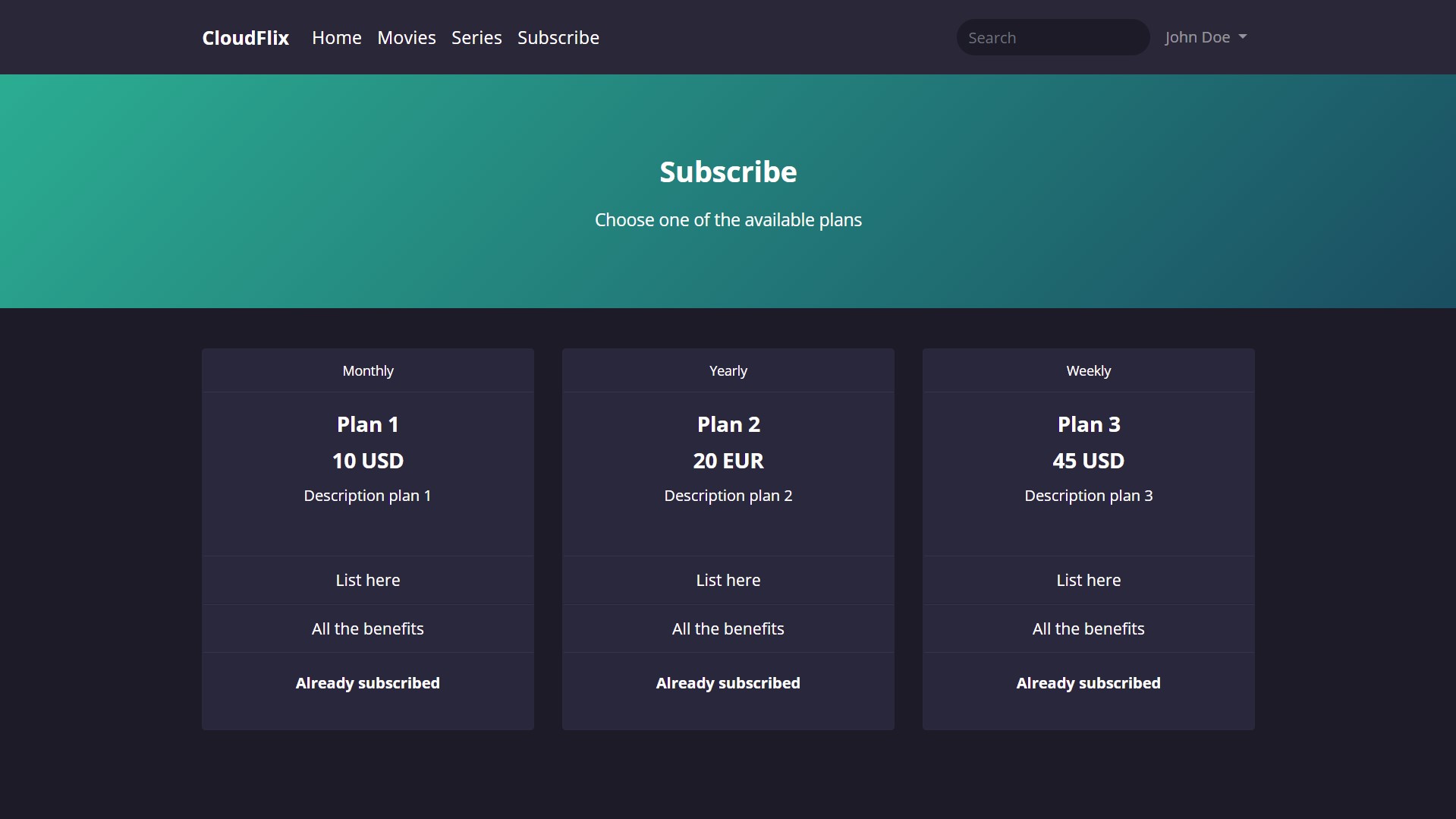Click the 10 USD price

pos(368,461)
